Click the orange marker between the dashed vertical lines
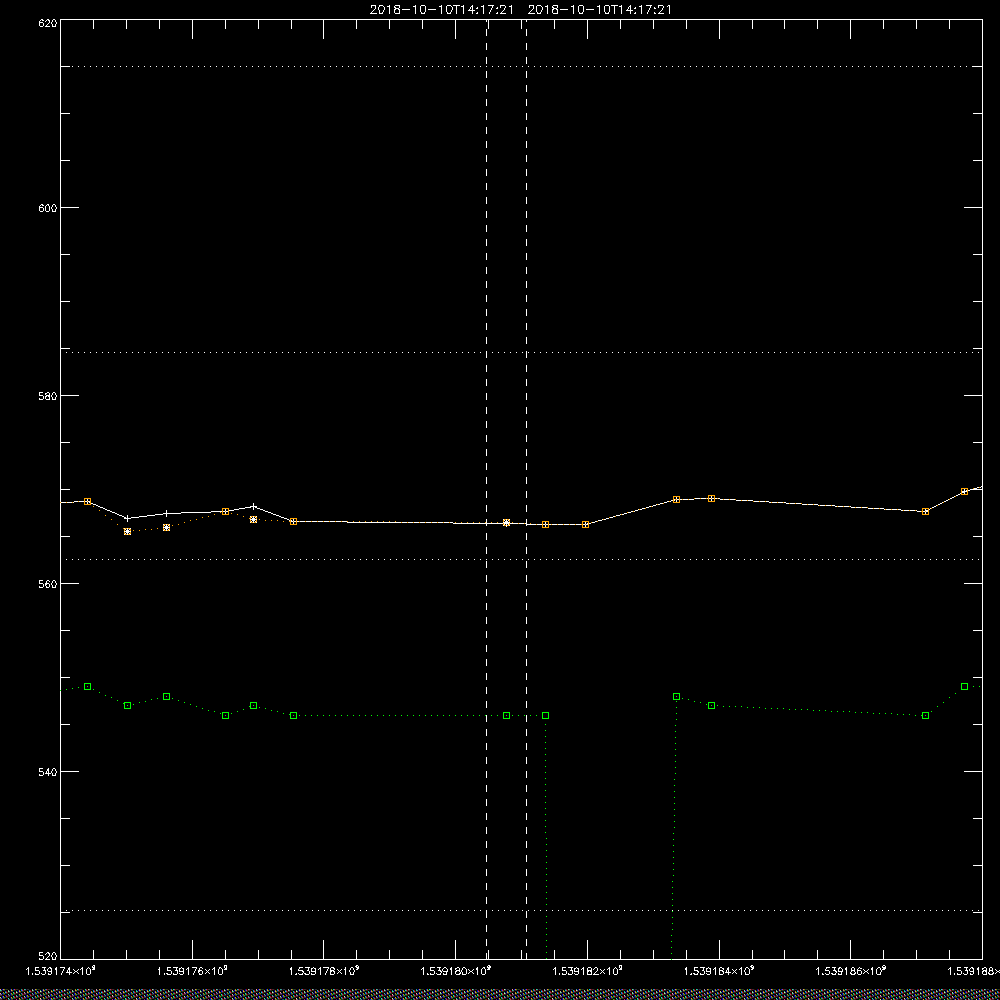 click(506, 522)
